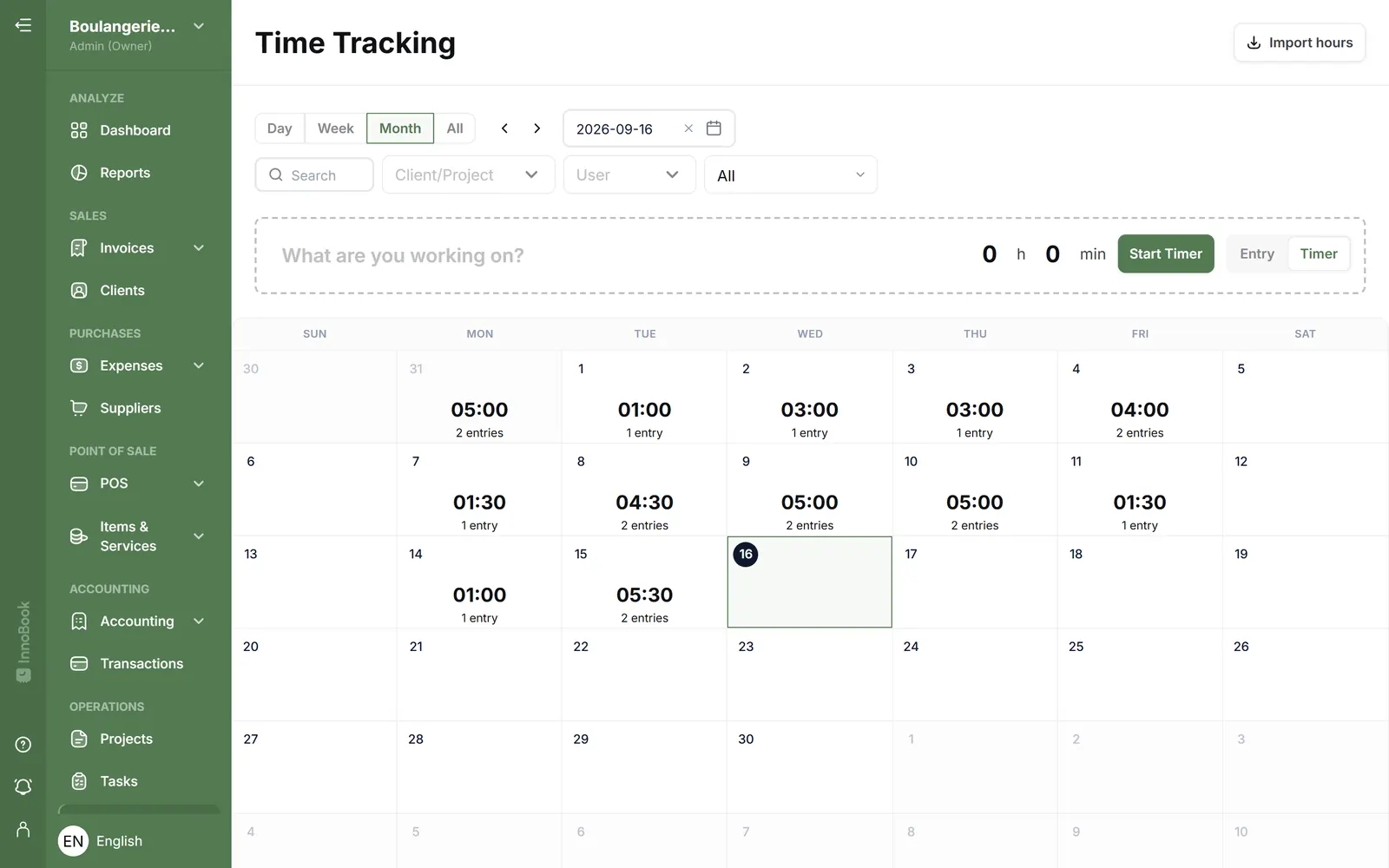This screenshot has height=868, width=1389.
Task: Click the Invoices receipt icon
Action: coord(79,248)
